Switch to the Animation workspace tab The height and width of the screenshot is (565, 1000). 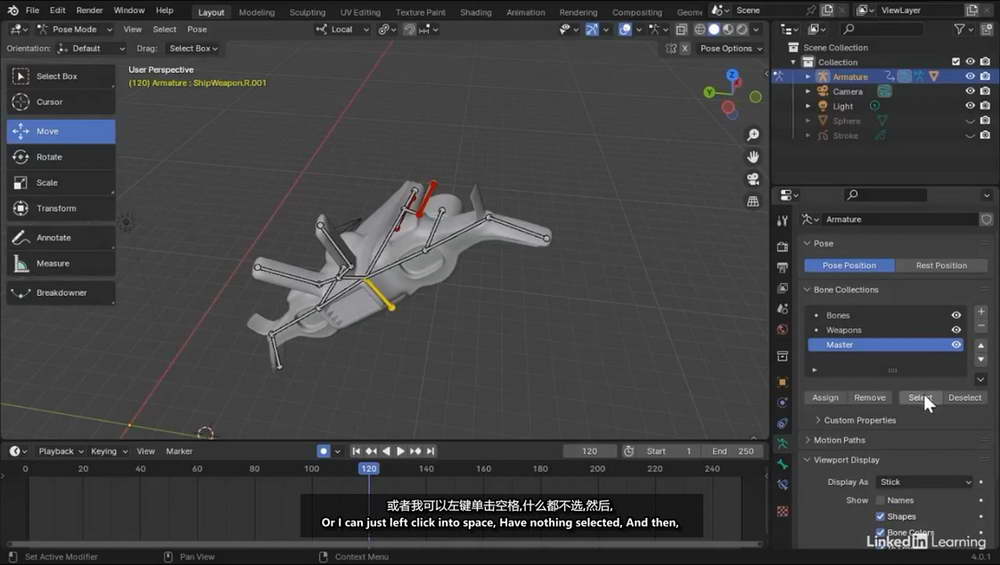(x=526, y=12)
